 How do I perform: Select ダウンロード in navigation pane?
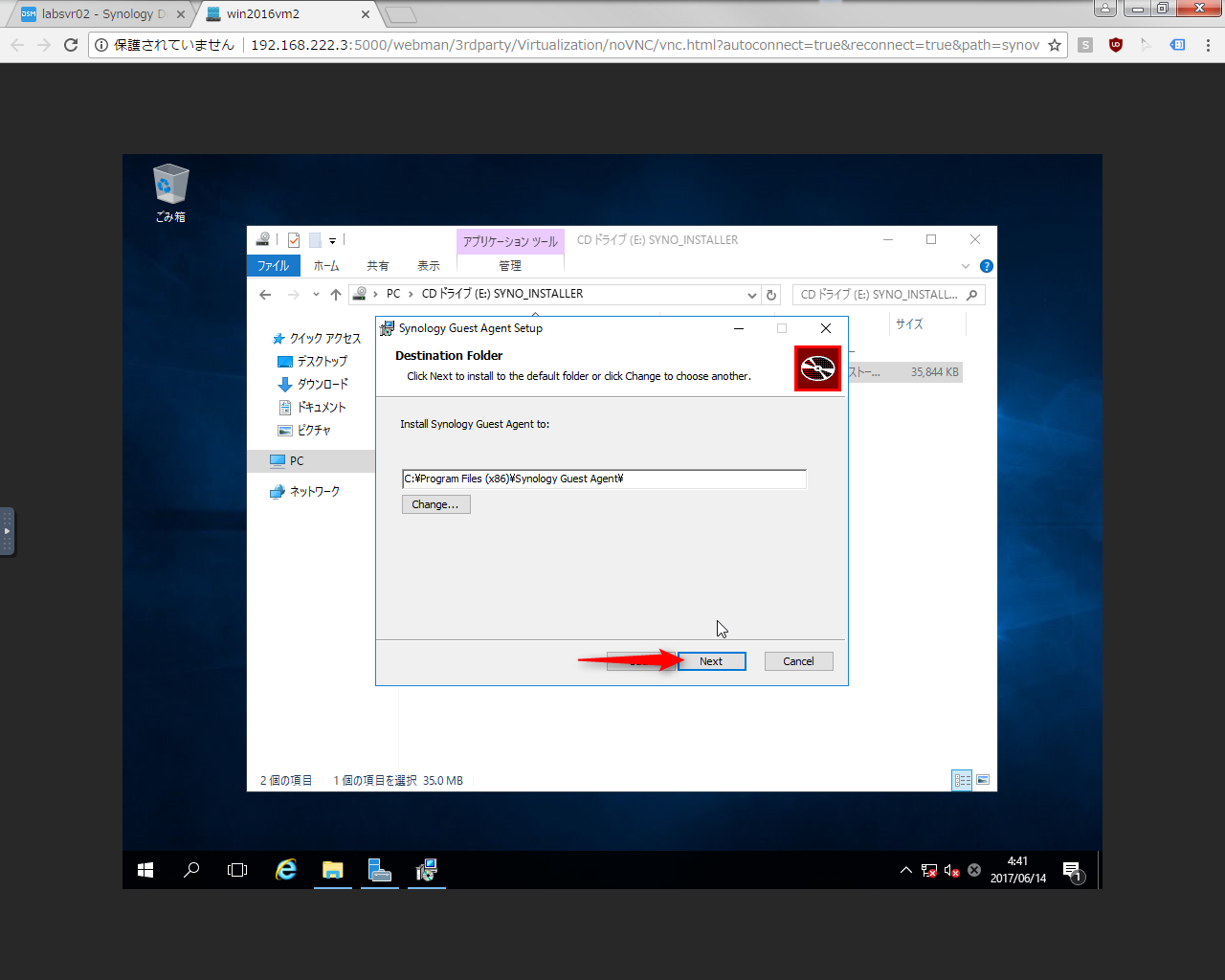313,385
